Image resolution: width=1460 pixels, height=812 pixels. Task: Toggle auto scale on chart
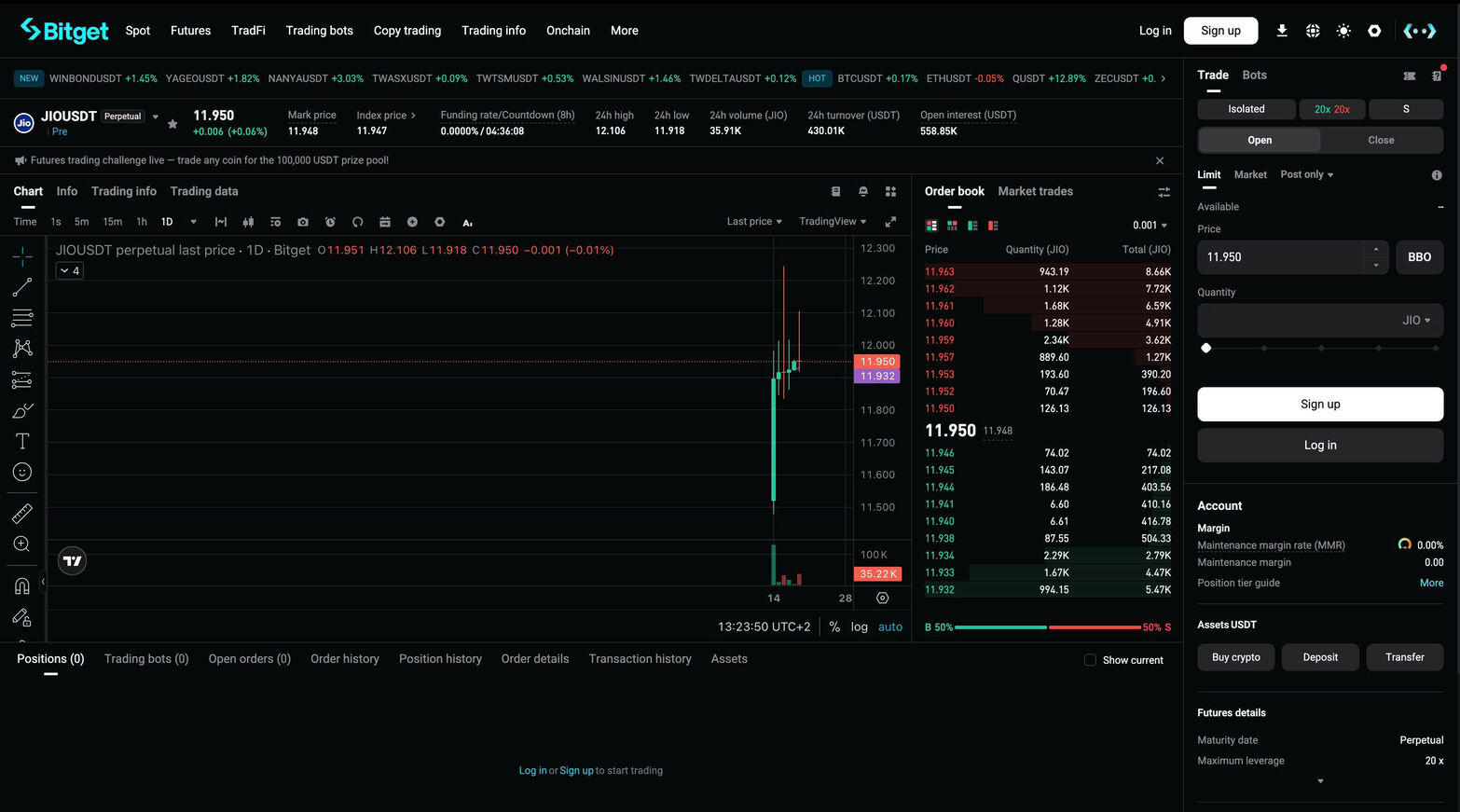pyautogui.click(x=890, y=627)
